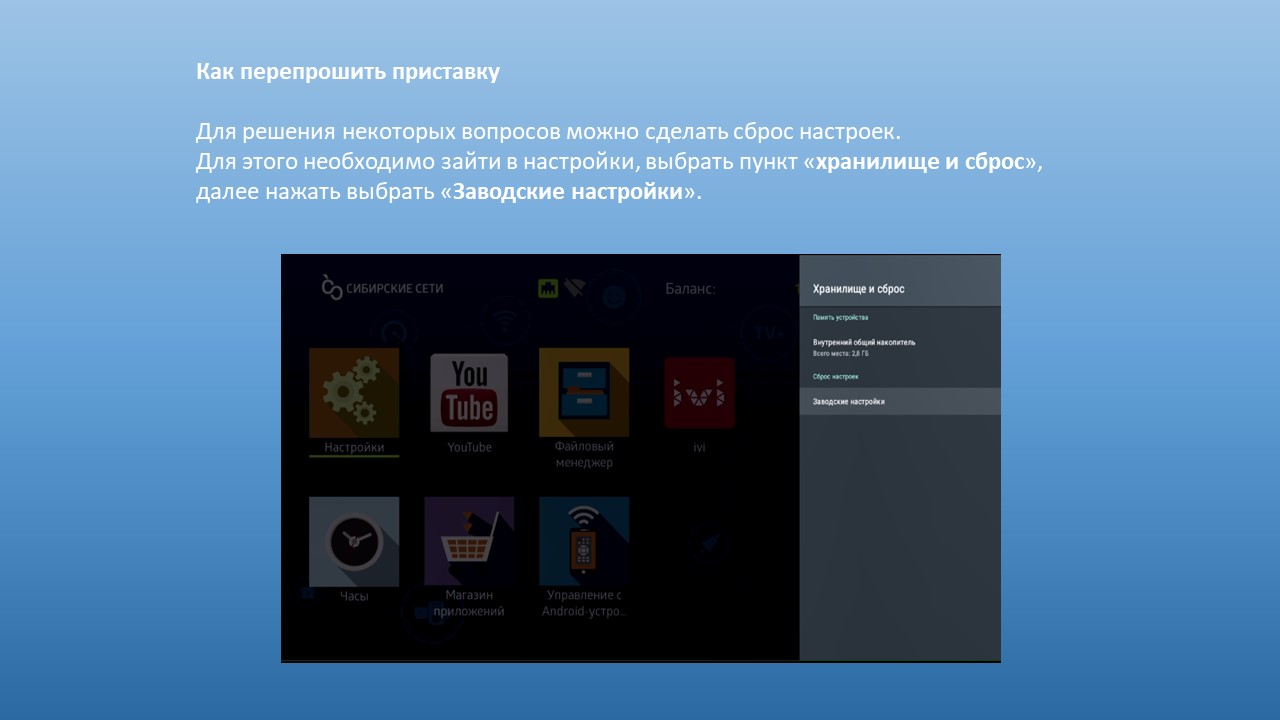This screenshot has height=720, width=1280.
Task: Click the Настройки label text
Action: (354, 447)
